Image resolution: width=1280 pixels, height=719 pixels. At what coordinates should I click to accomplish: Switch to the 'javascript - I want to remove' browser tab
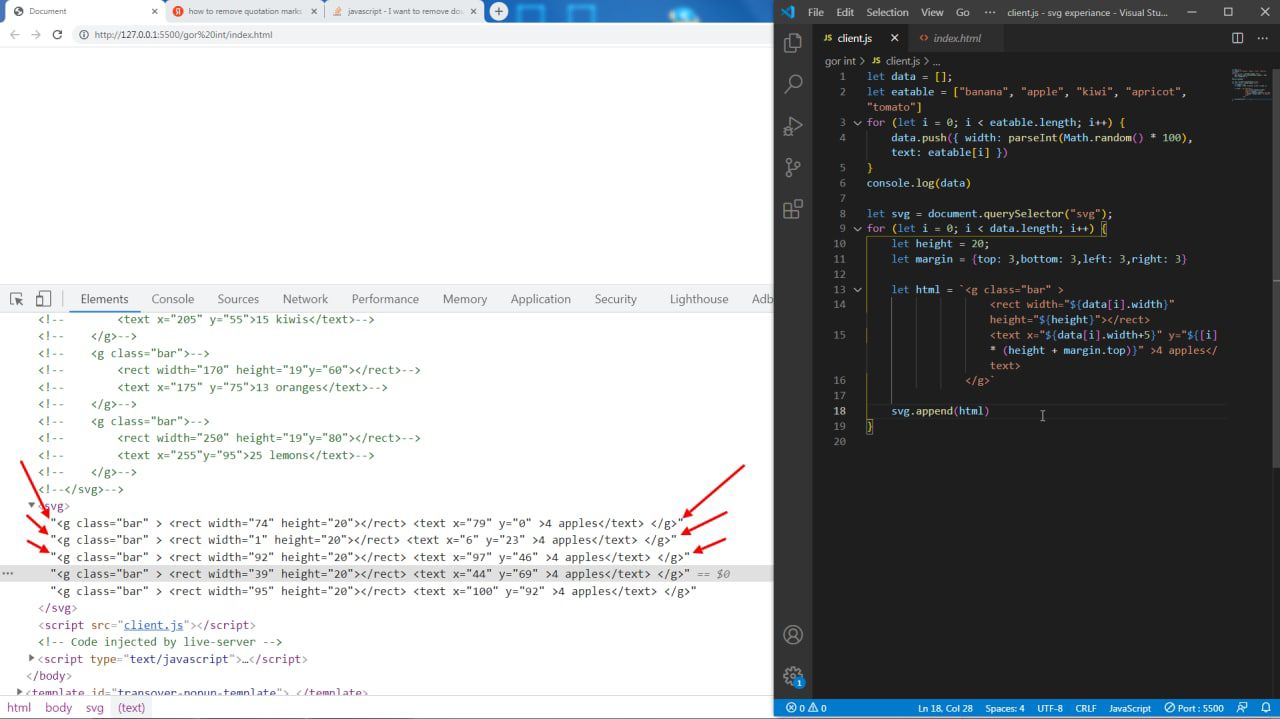point(405,11)
